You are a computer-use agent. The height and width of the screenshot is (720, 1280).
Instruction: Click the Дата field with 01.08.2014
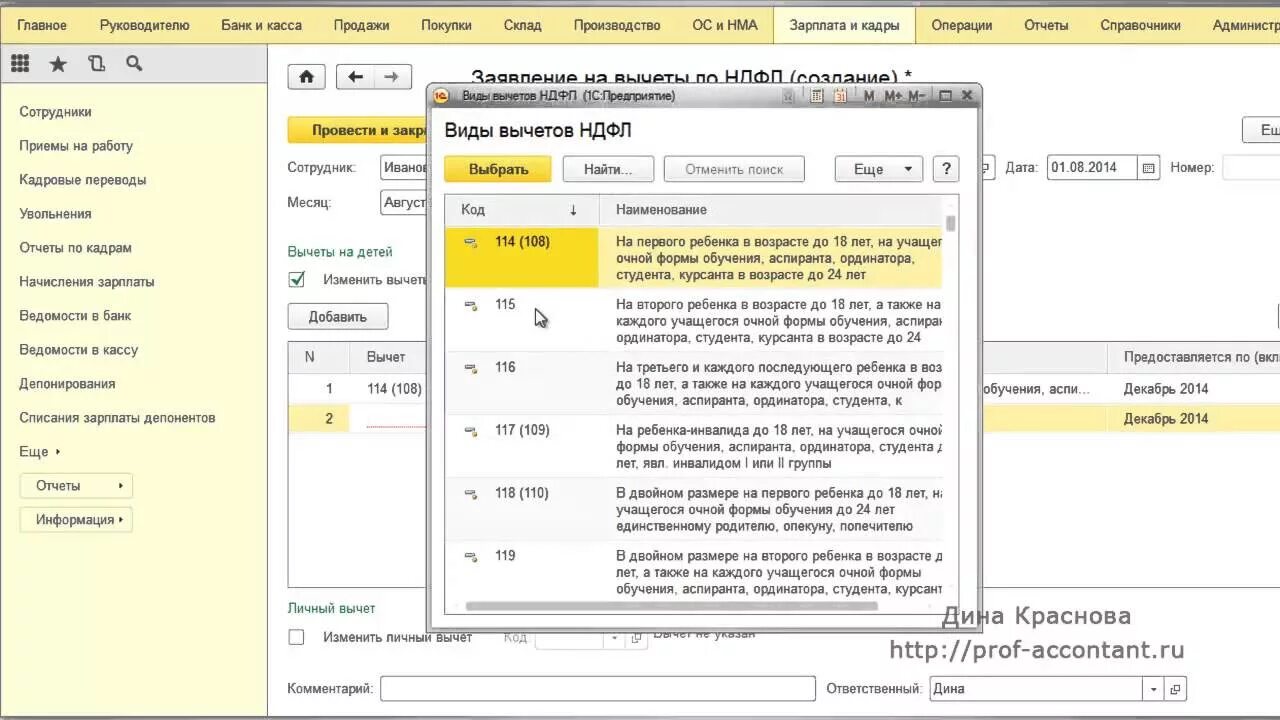click(1092, 168)
